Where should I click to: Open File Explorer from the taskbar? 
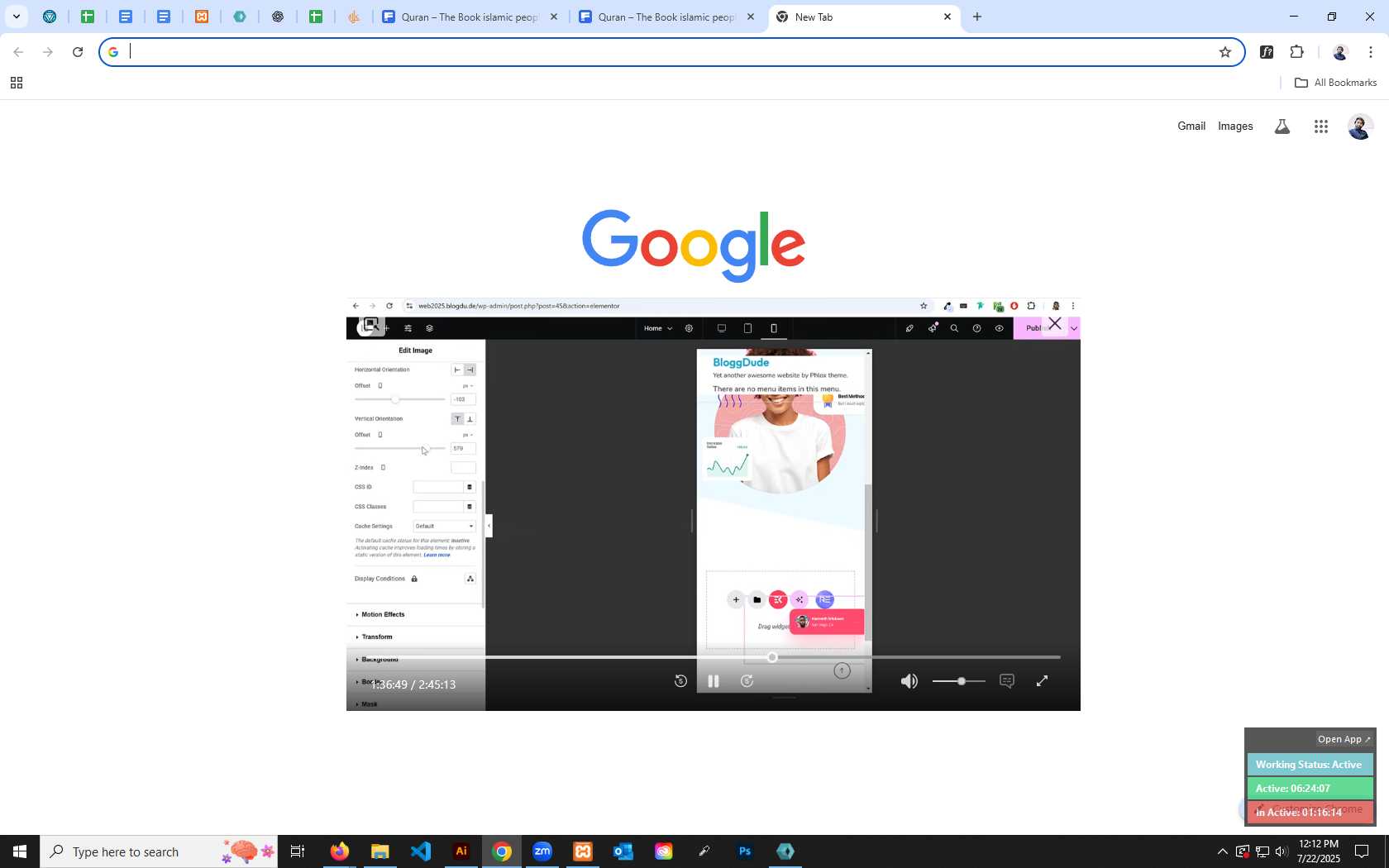pos(379,851)
